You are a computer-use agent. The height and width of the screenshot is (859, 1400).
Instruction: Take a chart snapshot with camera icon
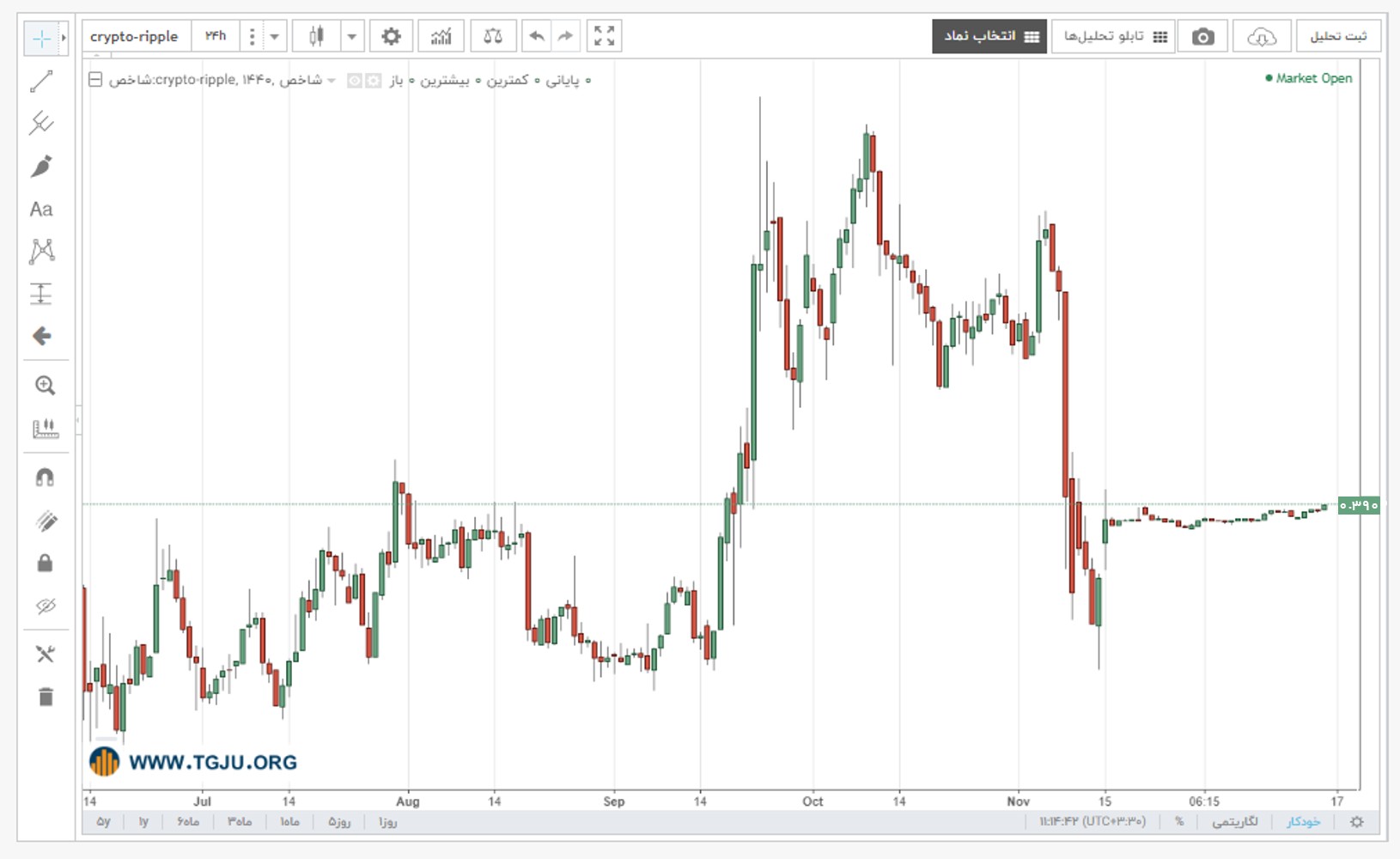tap(1203, 36)
